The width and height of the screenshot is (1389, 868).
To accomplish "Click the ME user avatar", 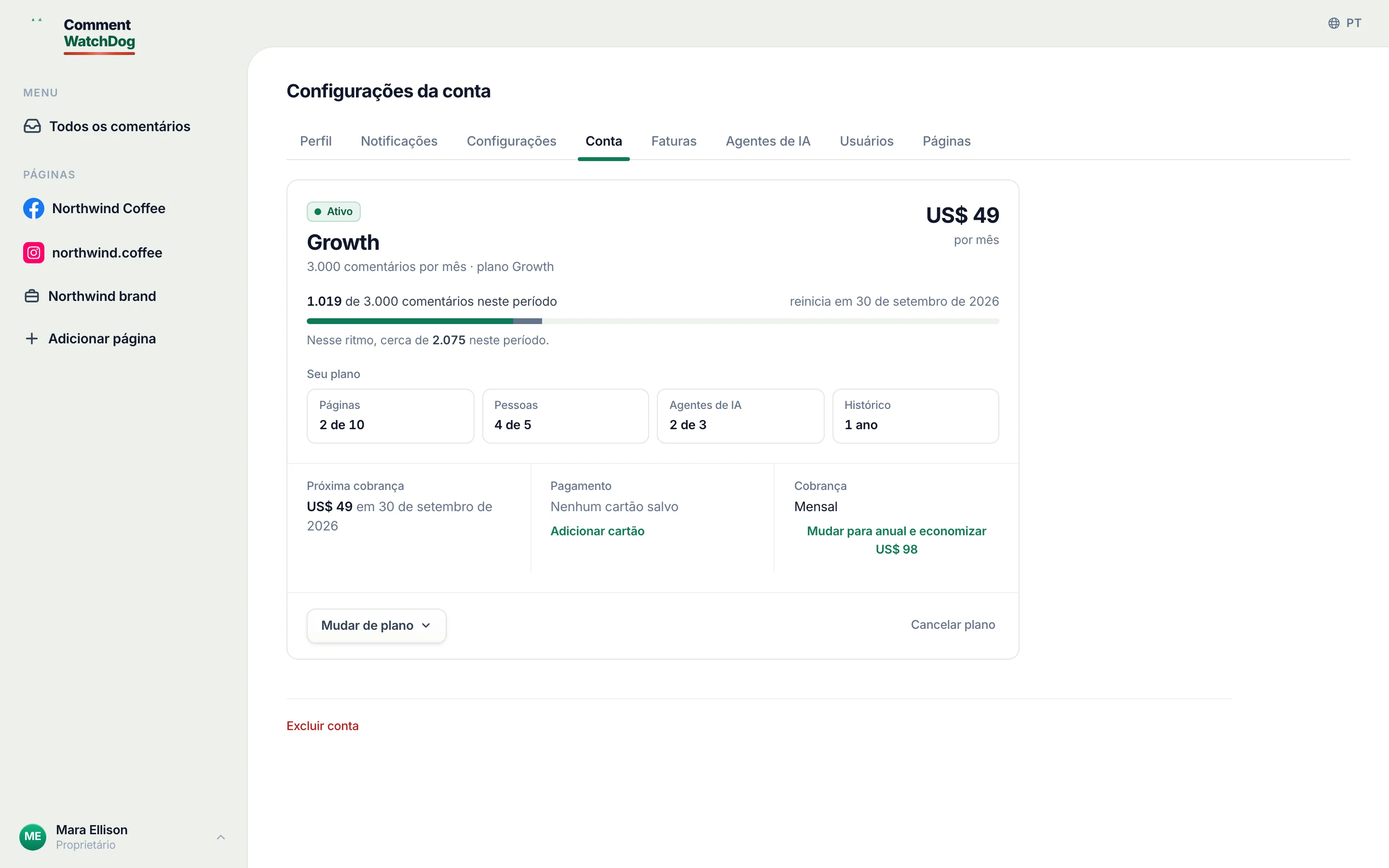I will (x=33, y=837).
